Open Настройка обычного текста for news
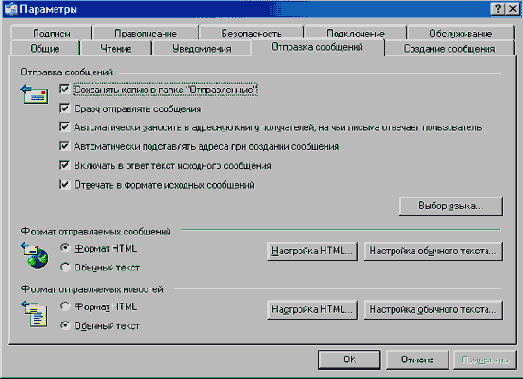Image resolution: width=523 pixels, height=379 pixels. (433, 310)
